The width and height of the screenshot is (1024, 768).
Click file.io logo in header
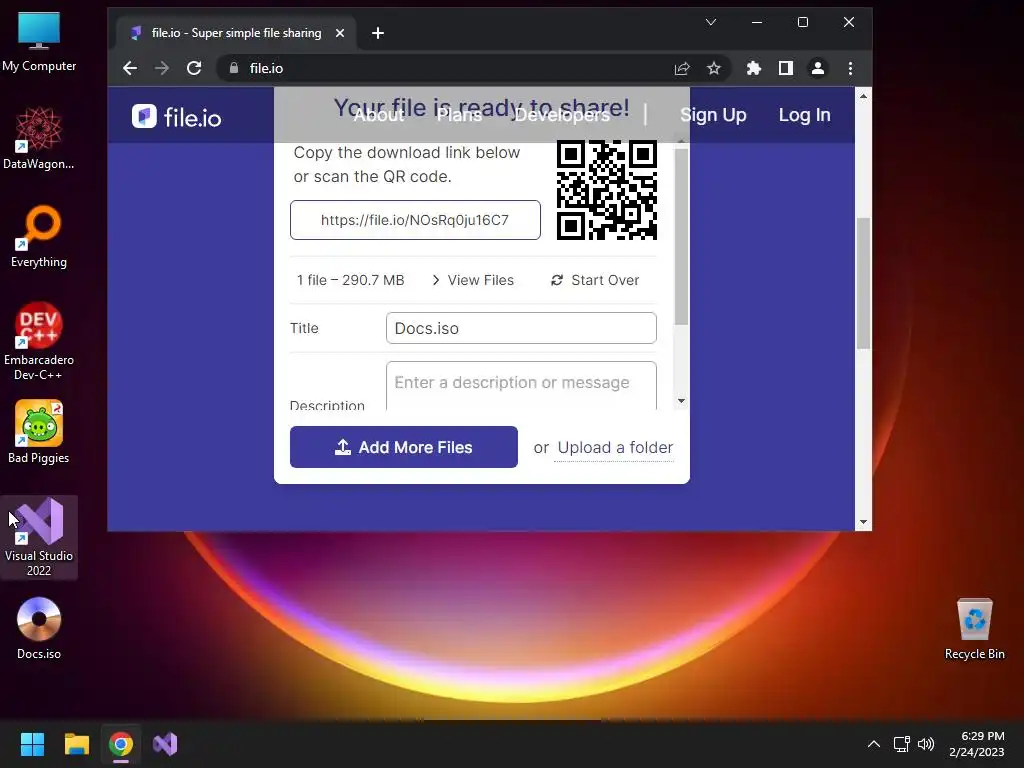pyautogui.click(x=176, y=117)
